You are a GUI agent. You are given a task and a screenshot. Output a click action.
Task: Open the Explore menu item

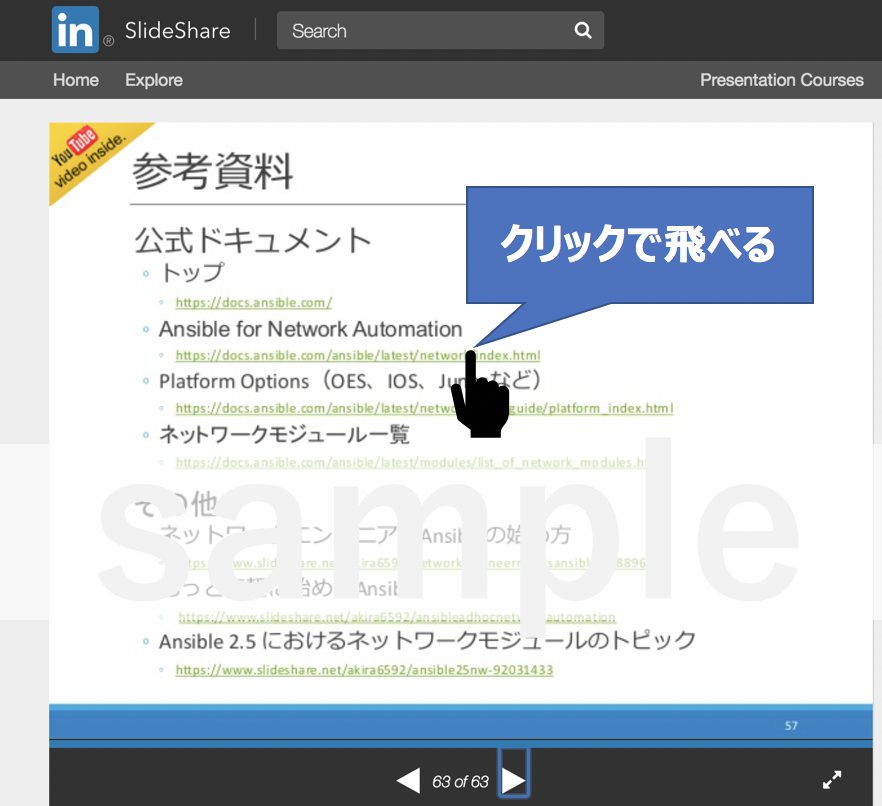pos(154,80)
